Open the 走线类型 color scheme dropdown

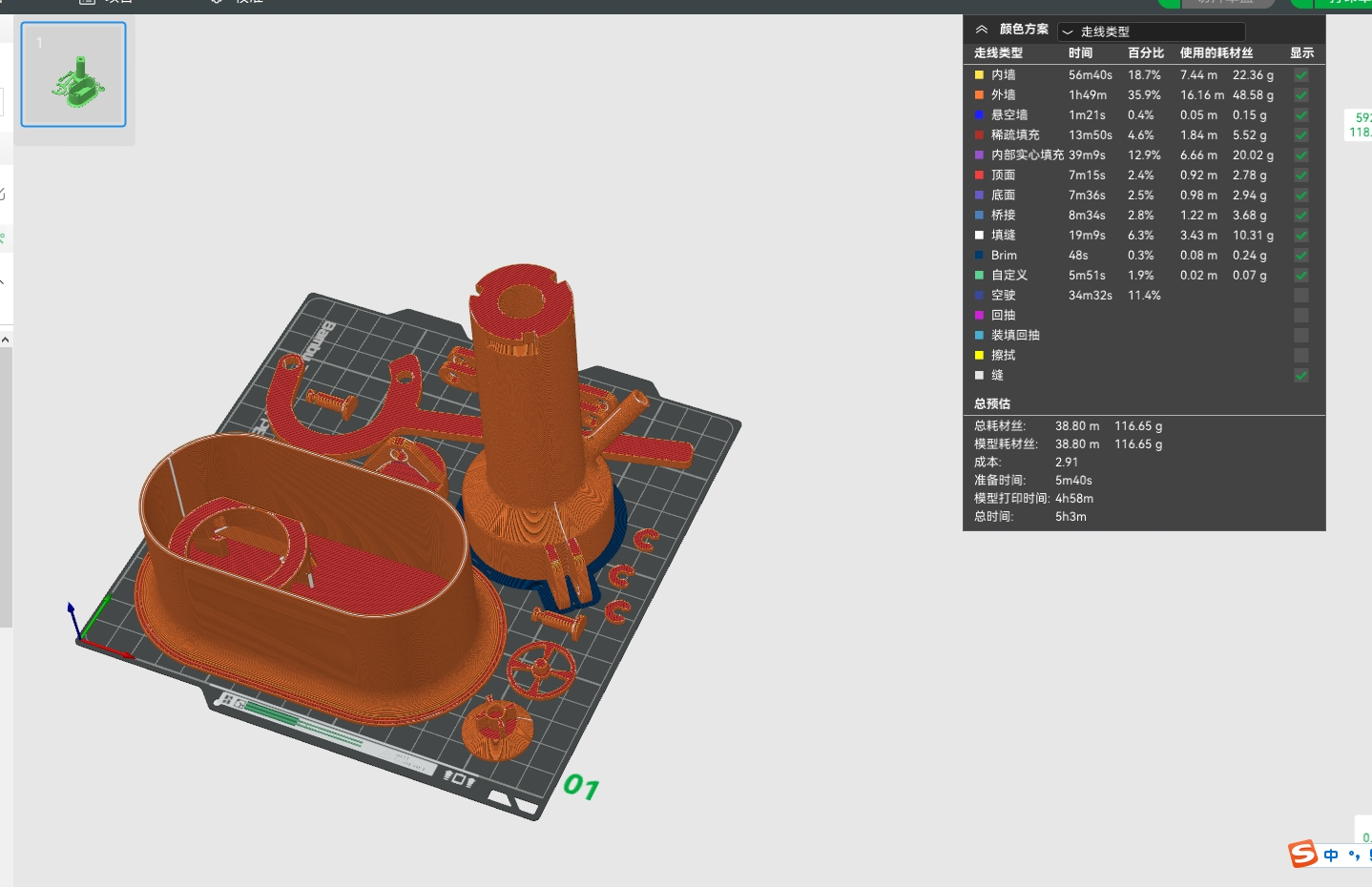(1151, 31)
